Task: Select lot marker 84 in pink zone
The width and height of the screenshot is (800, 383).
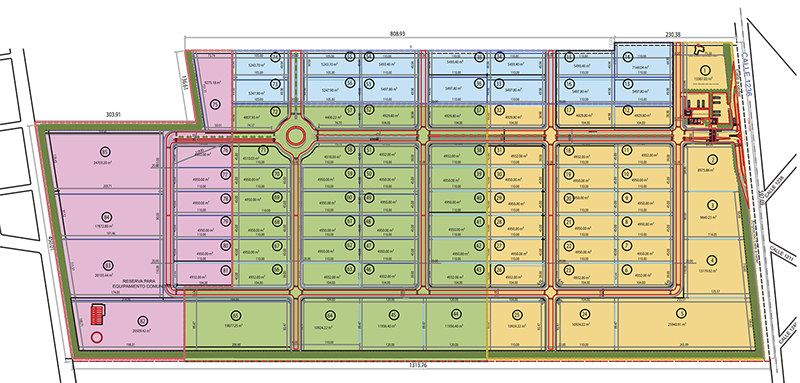Action: 106,216
